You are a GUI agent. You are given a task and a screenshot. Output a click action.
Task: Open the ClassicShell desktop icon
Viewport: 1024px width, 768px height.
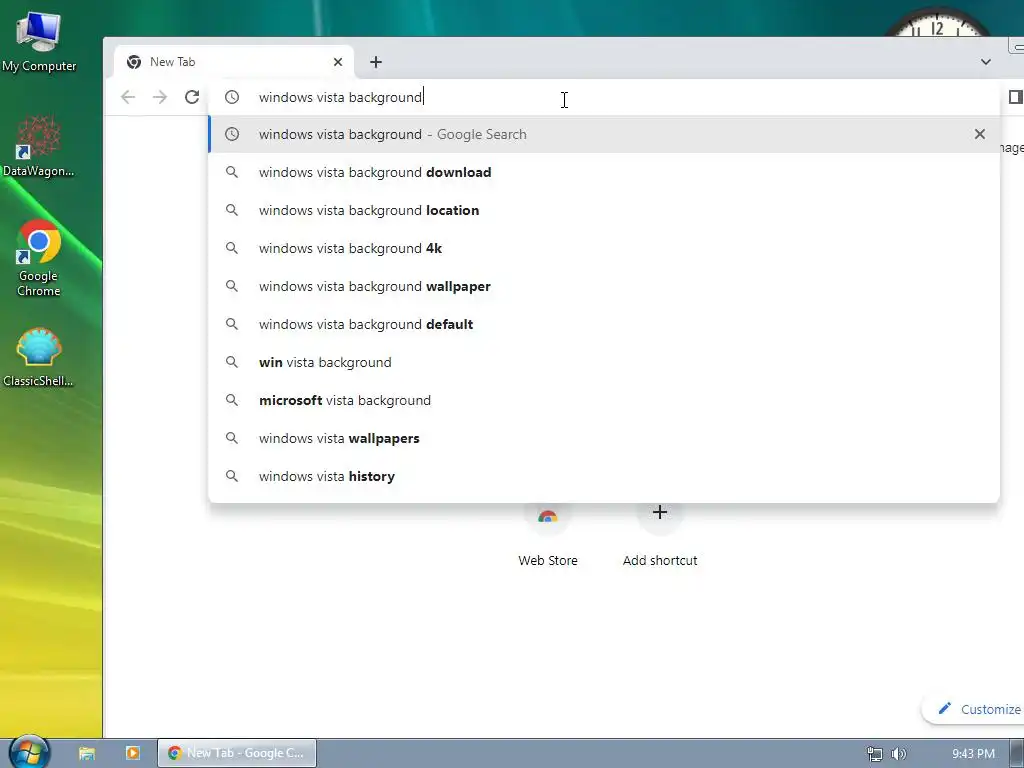click(39, 357)
